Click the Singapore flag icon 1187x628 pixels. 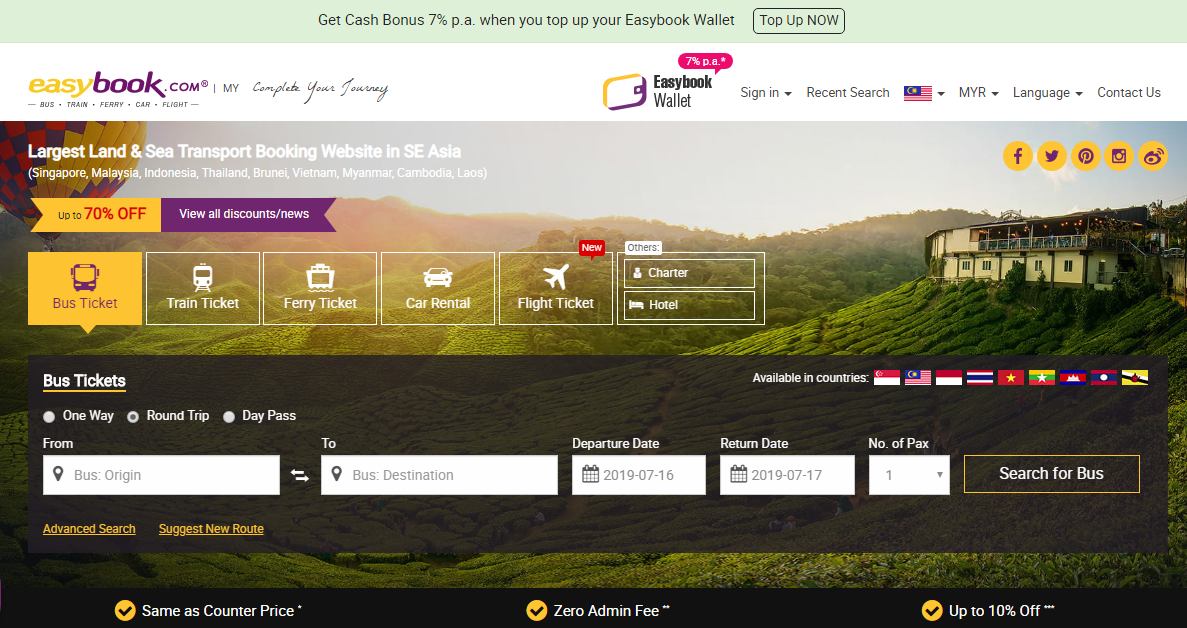click(x=886, y=378)
